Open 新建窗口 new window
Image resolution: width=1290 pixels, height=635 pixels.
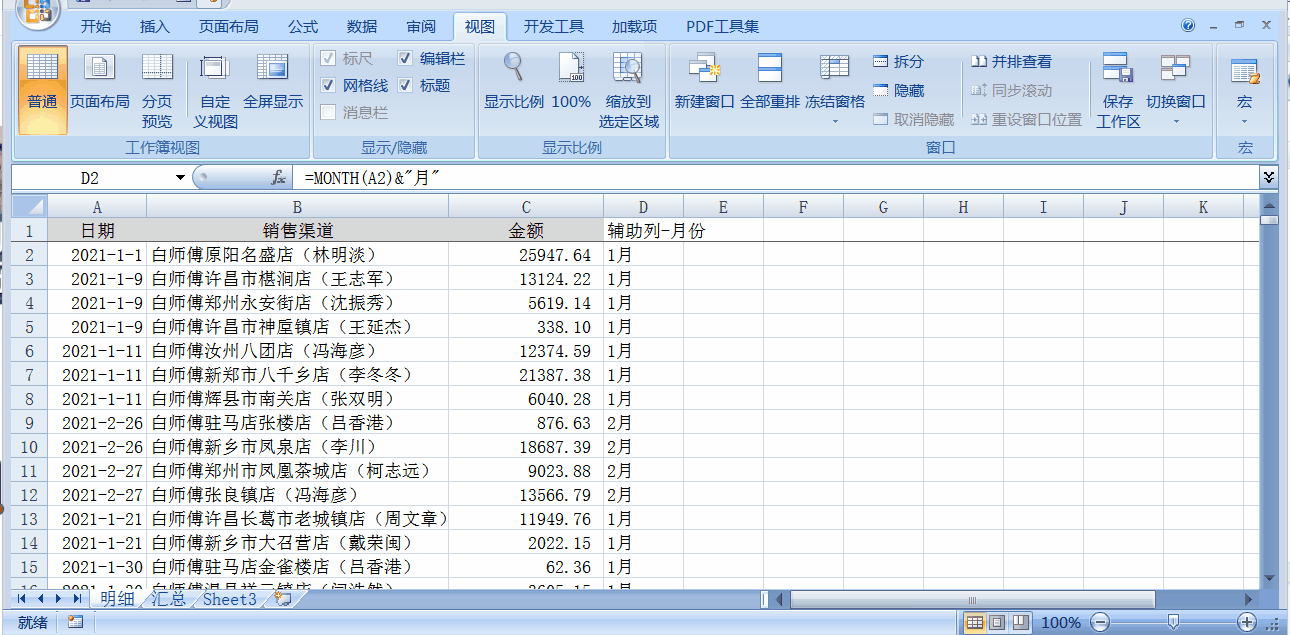click(704, 68)
